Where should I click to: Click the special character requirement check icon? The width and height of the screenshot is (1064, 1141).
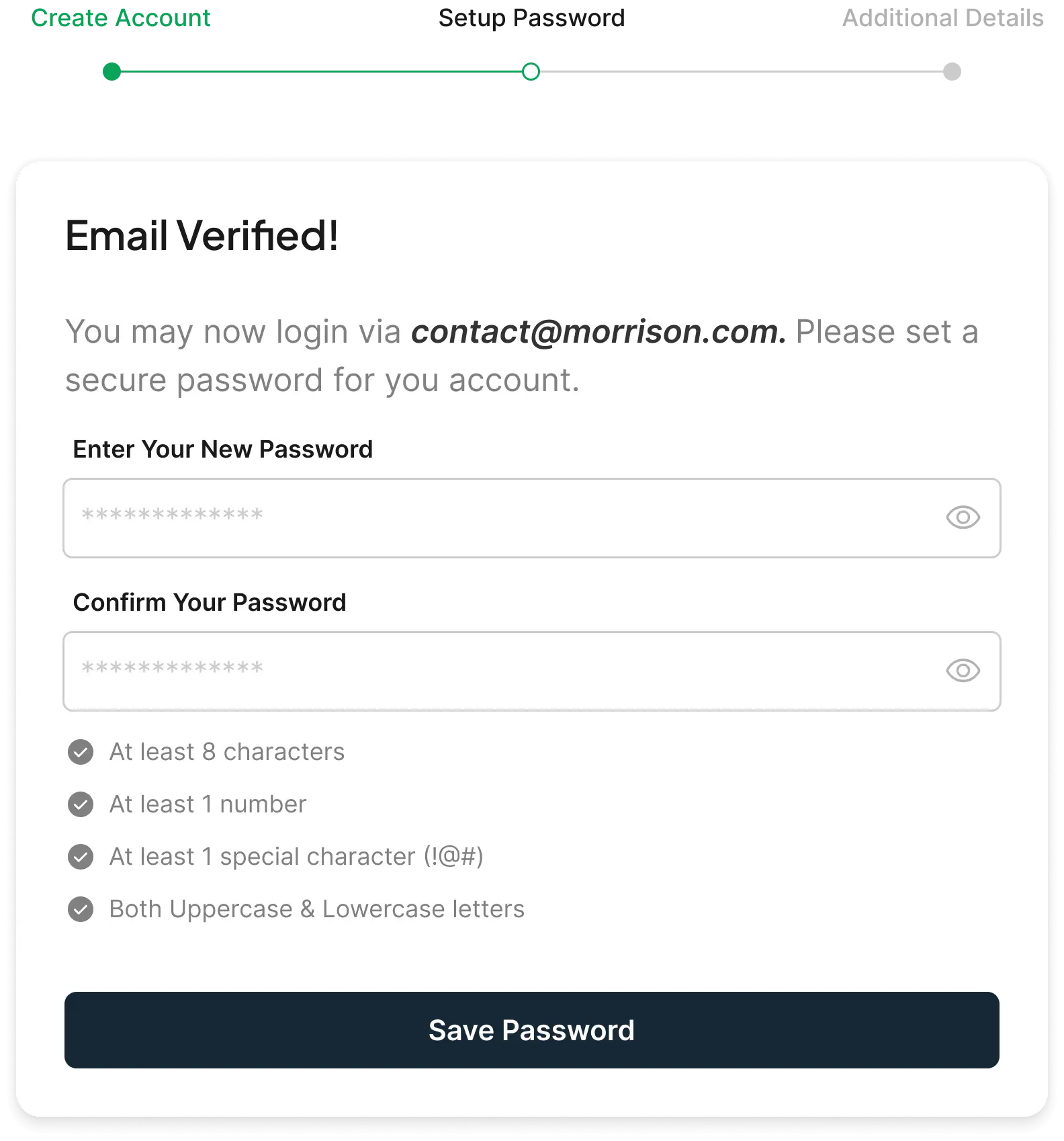[81, 857]
